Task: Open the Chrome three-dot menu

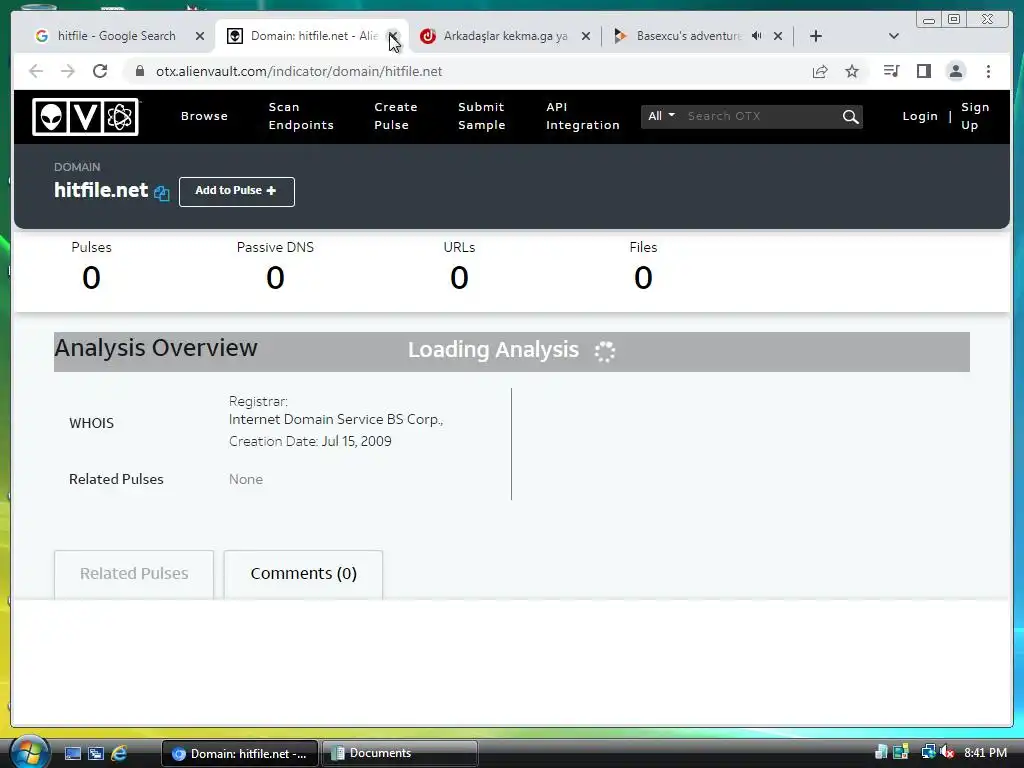Action: click(988, 71)
